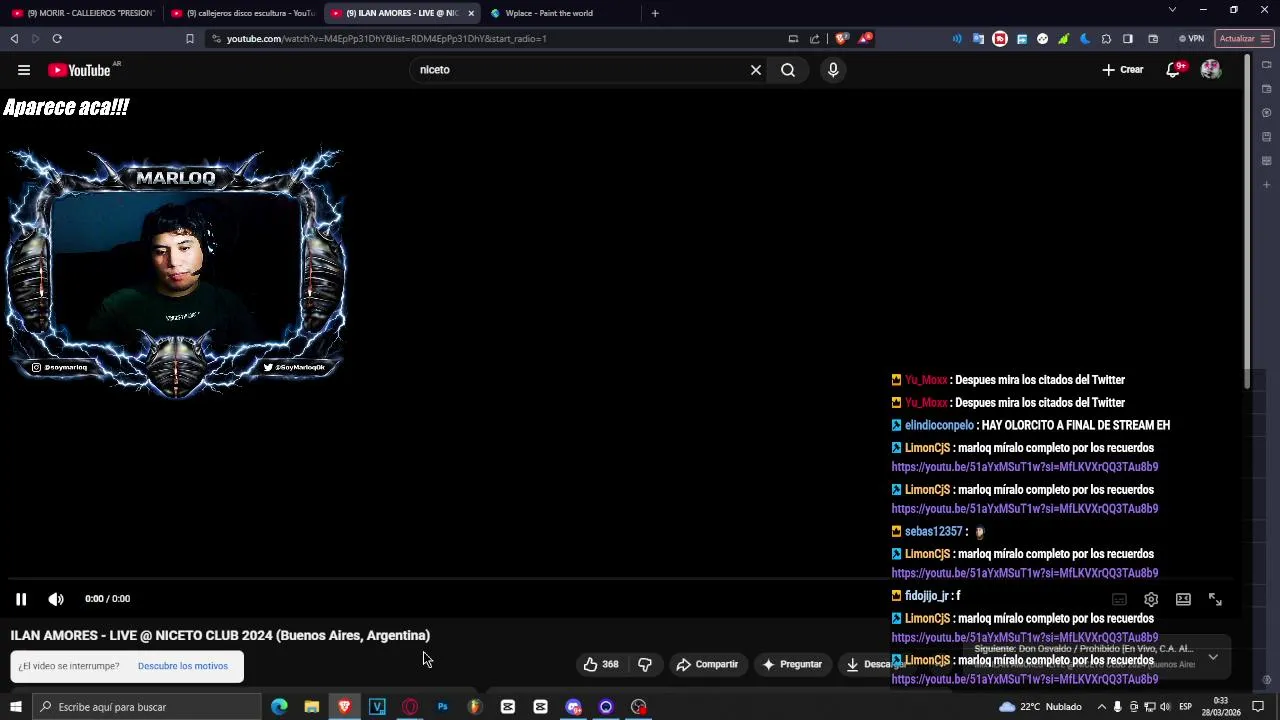Image resolution: width=1280 pixels, height=720 pixels.
Task: Pause the video with the player button
Action: click(x=21, y=599)
